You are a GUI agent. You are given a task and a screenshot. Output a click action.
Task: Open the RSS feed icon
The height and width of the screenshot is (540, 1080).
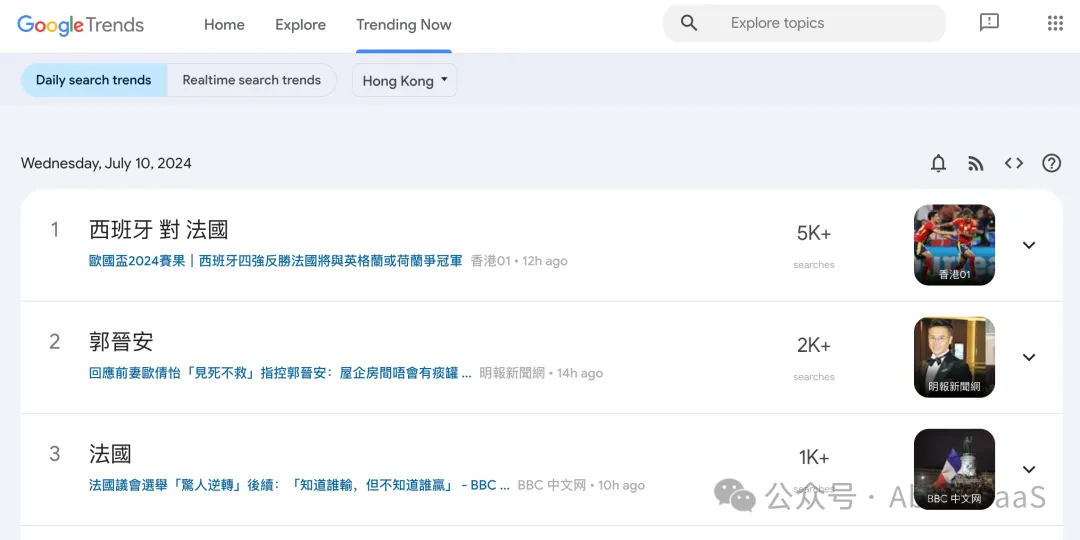point(976,163)
